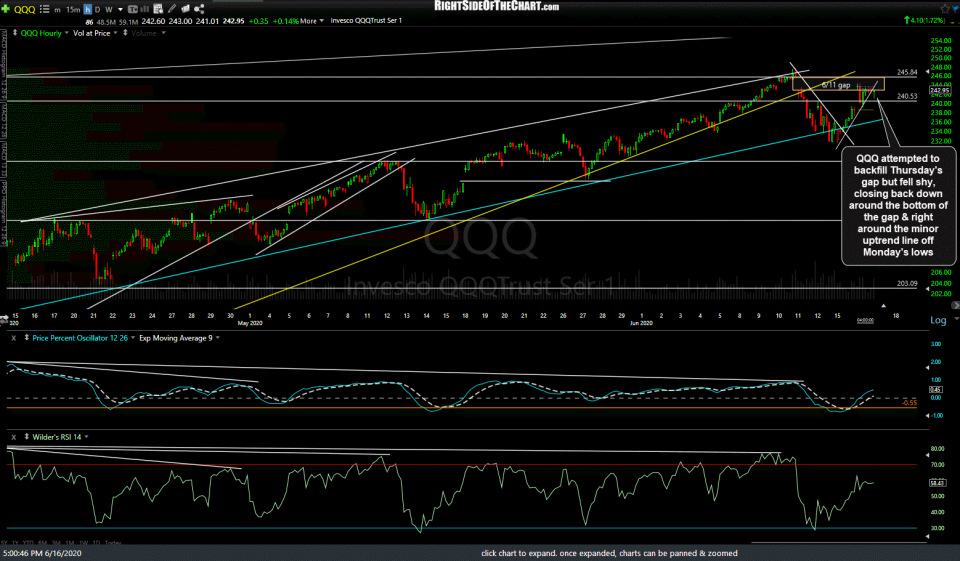960x561 pixels.
Task: Click the 58.43 RSI value tag
Action: pos(937,483)
